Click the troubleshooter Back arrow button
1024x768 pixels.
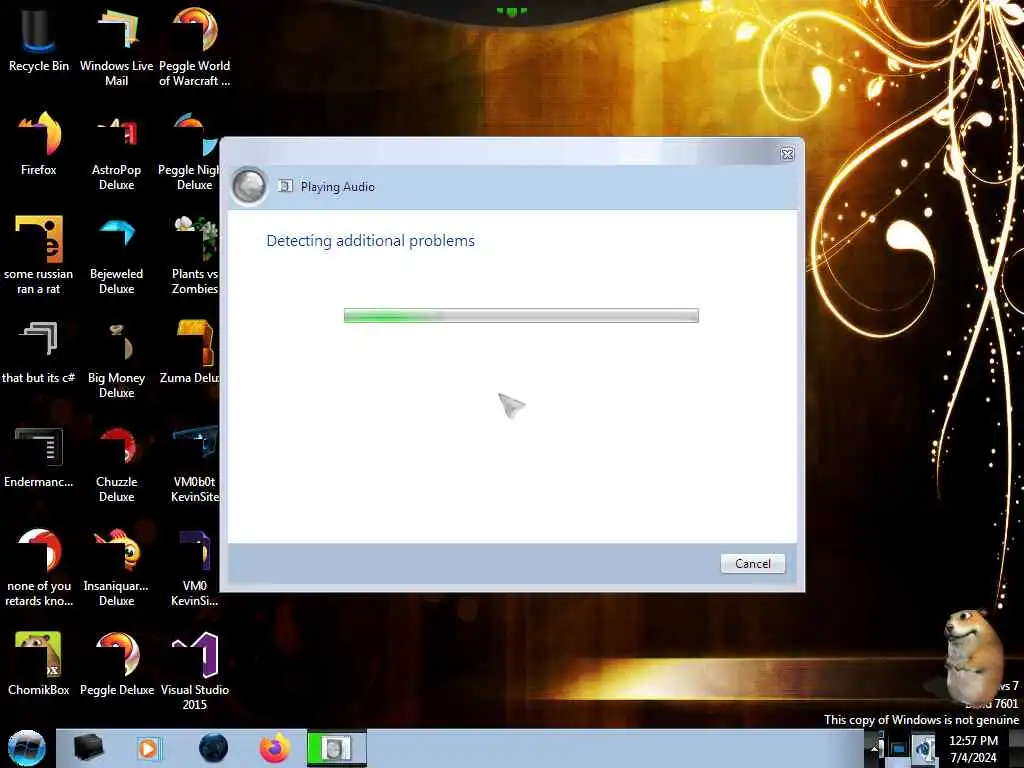249,186
